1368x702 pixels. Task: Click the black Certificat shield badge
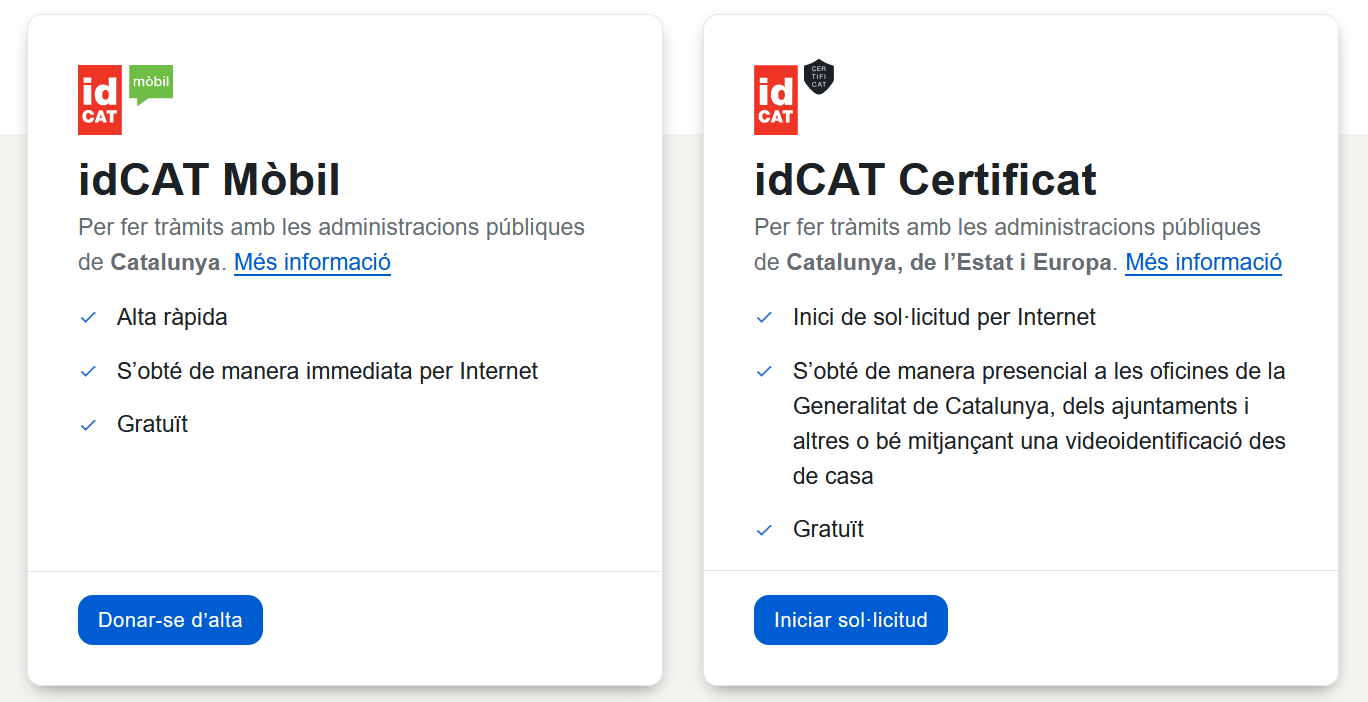[x=819, y=77]
